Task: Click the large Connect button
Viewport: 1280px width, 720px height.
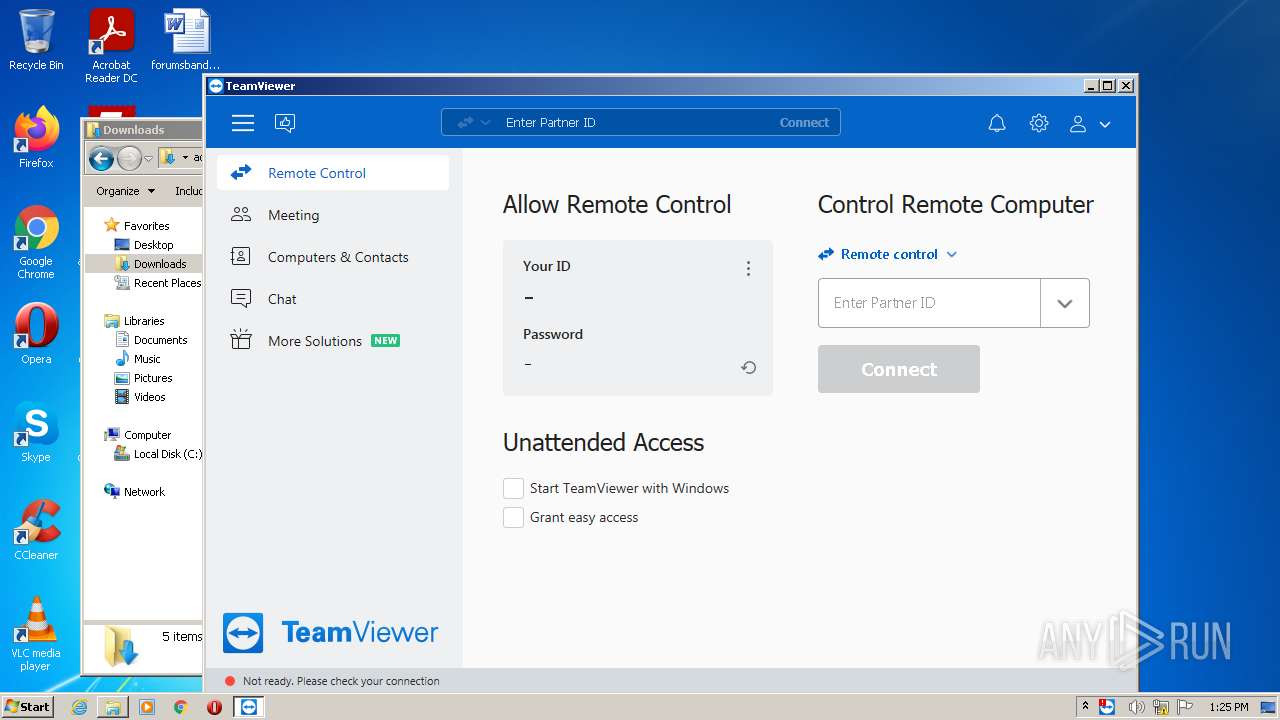Action: pos(899,369)
